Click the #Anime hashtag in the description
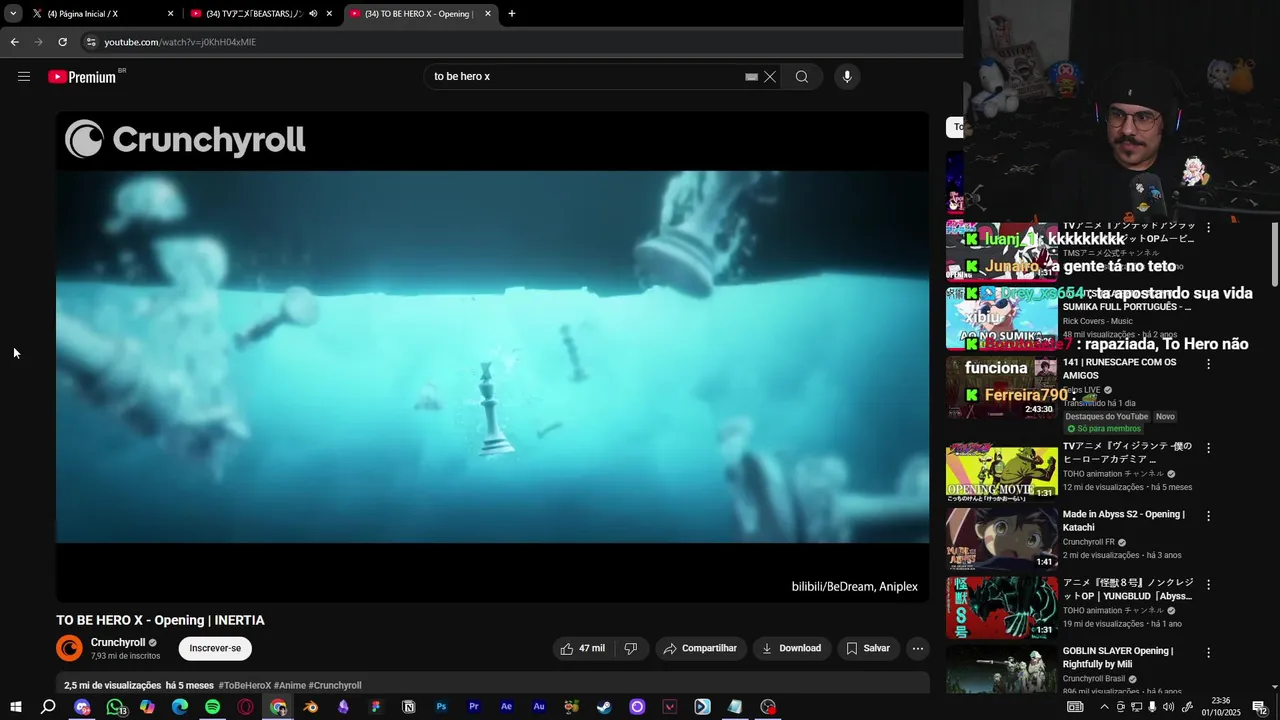 tap(290, 686)
